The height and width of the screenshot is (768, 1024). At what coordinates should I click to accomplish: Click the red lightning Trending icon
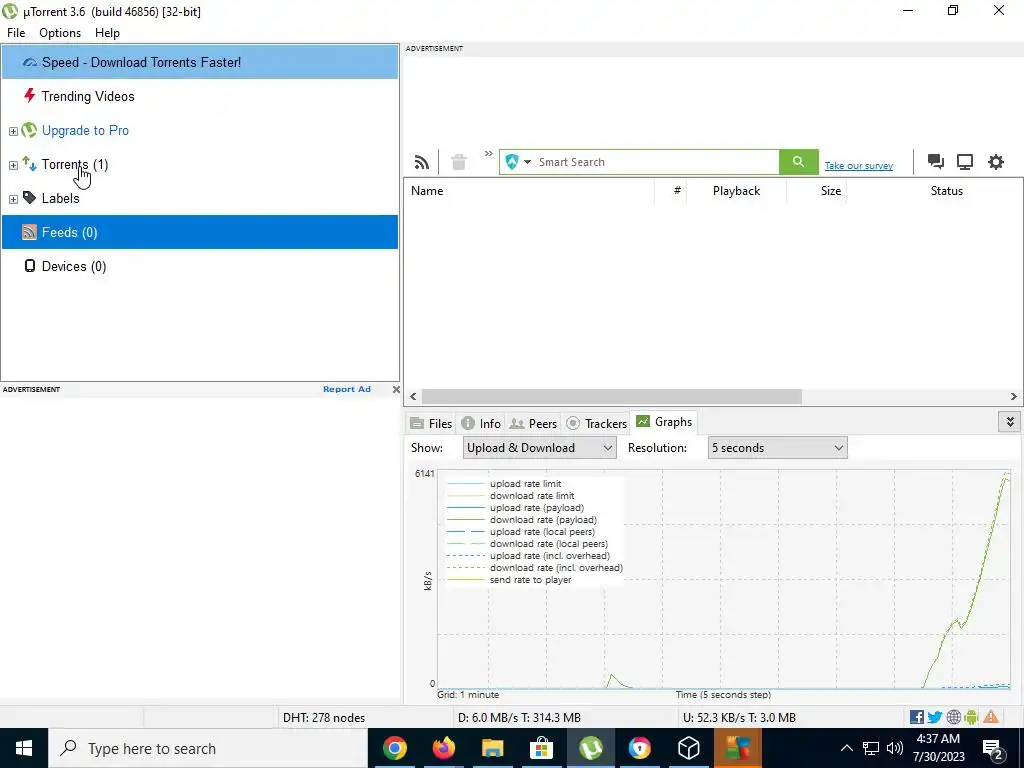pos(29,96)
